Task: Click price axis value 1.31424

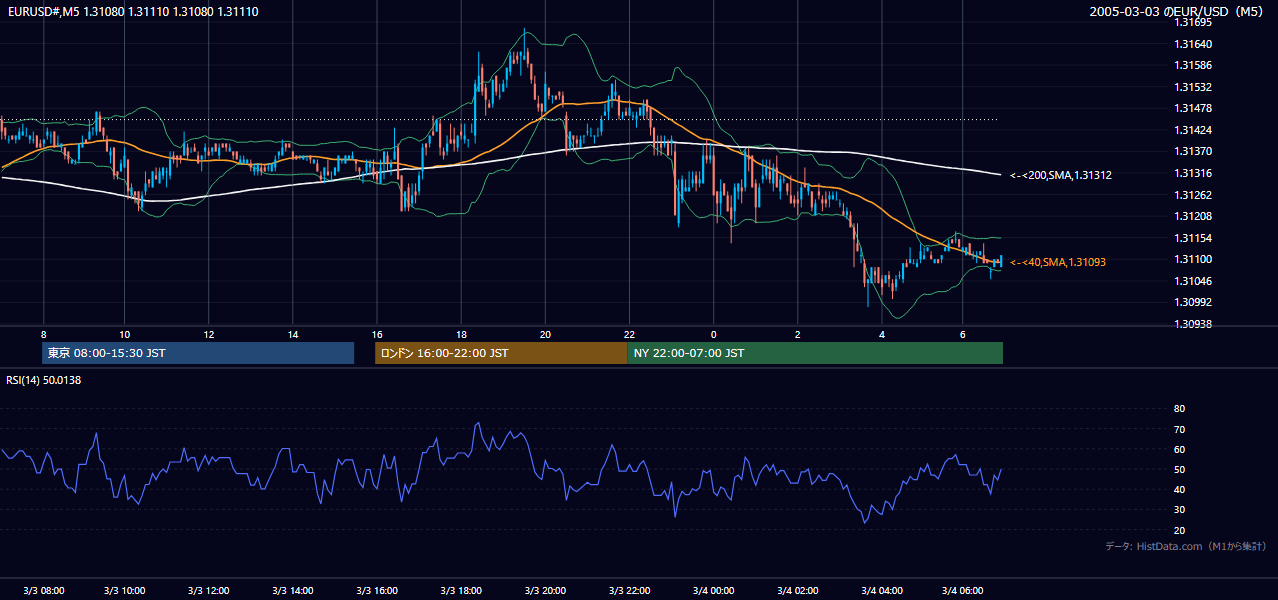Action: [x=1194, y=130]
